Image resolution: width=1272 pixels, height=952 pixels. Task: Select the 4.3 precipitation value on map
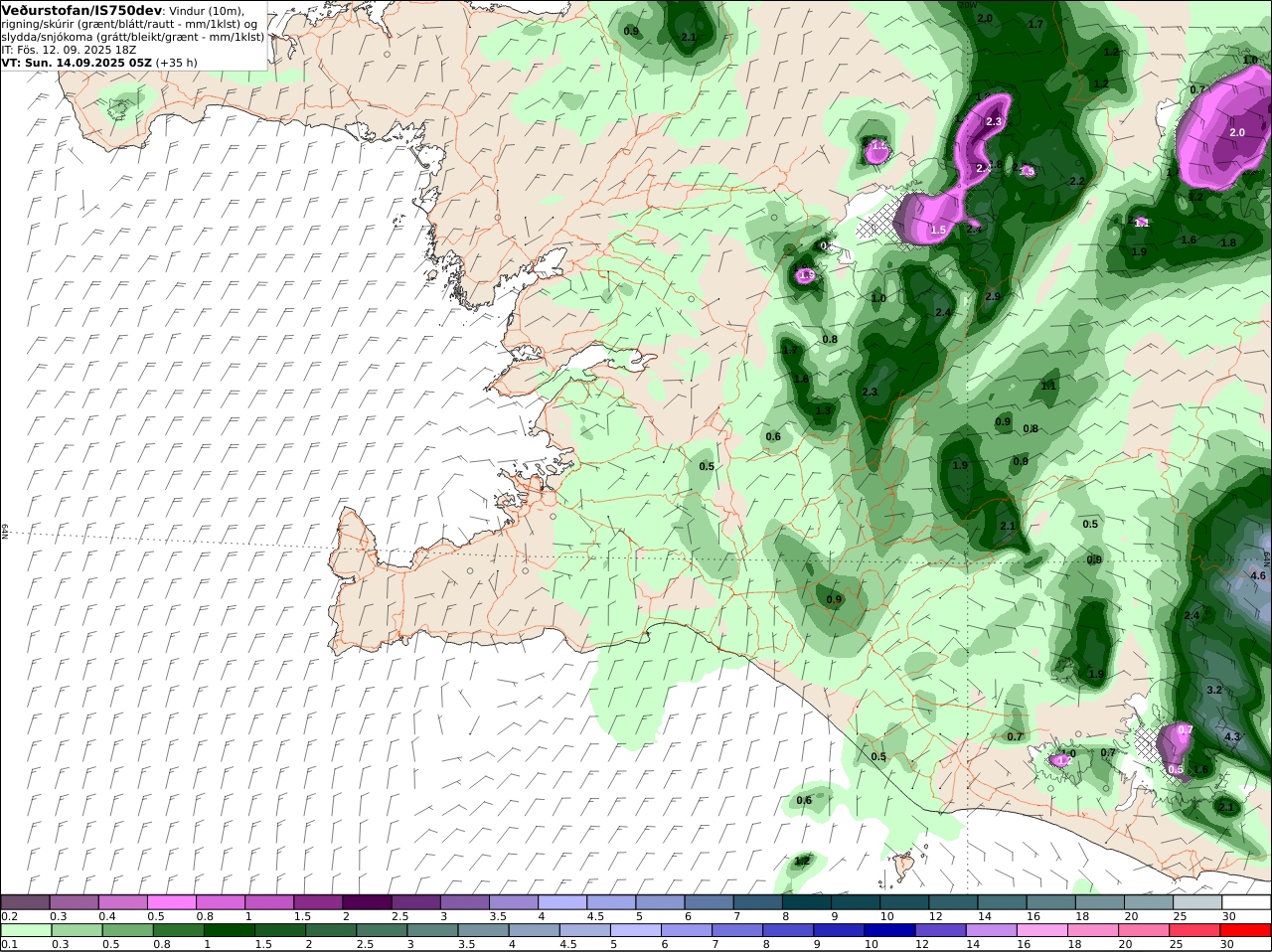pos(1232,736)
